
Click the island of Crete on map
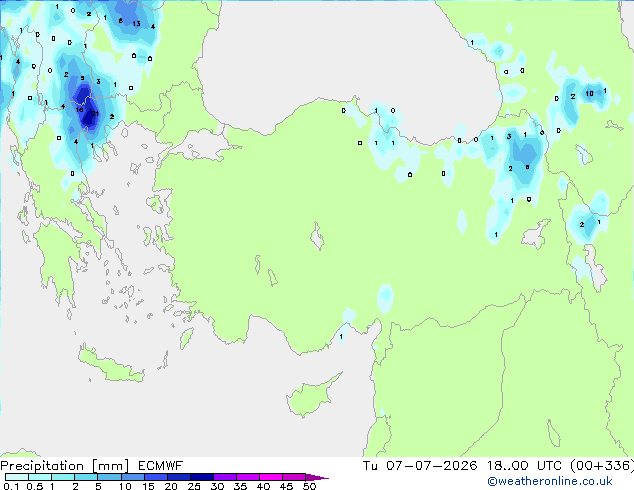click(109, 364)
